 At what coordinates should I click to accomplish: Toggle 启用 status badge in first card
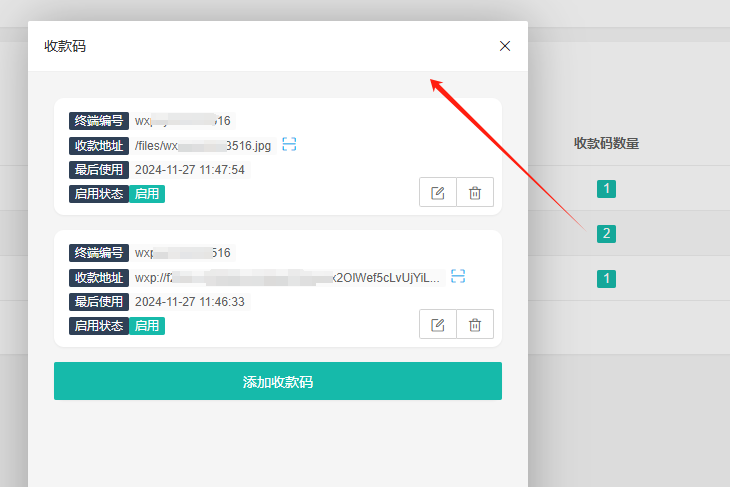click(x=147, y=194)
